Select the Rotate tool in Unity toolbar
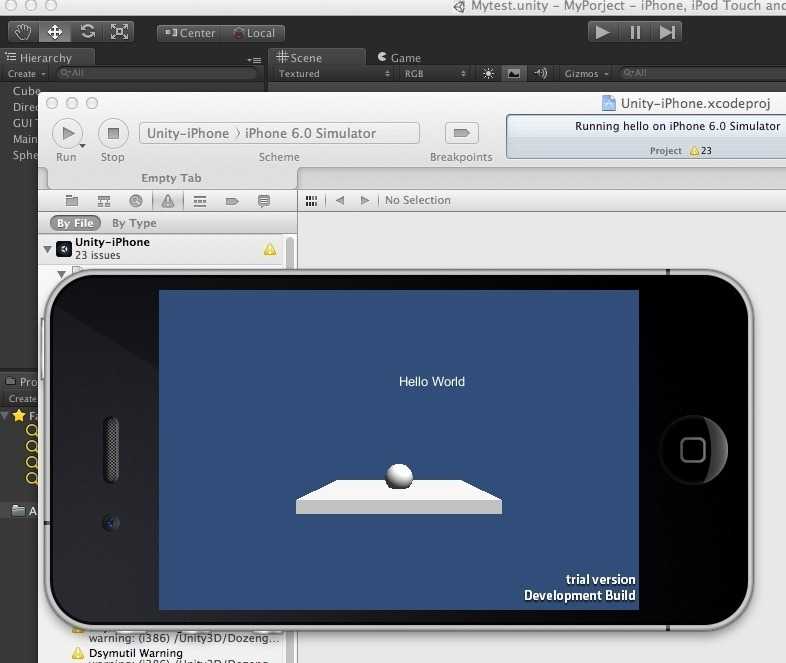This screenshot has height=663, width=786. coord(87,33)
